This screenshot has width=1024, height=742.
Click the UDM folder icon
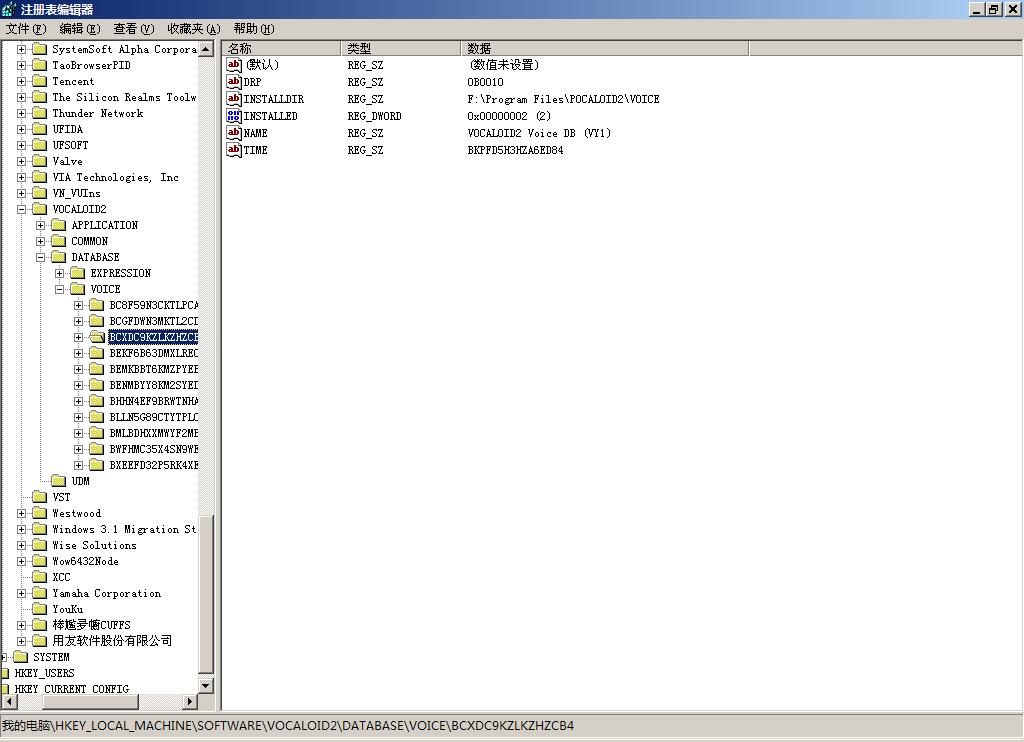tap(59, 481)
